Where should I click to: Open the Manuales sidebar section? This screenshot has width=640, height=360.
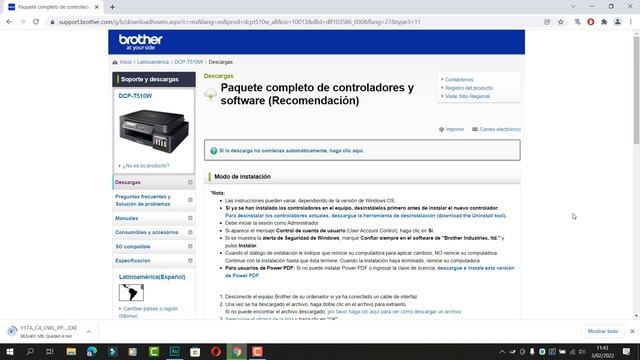tap(154, 218)
